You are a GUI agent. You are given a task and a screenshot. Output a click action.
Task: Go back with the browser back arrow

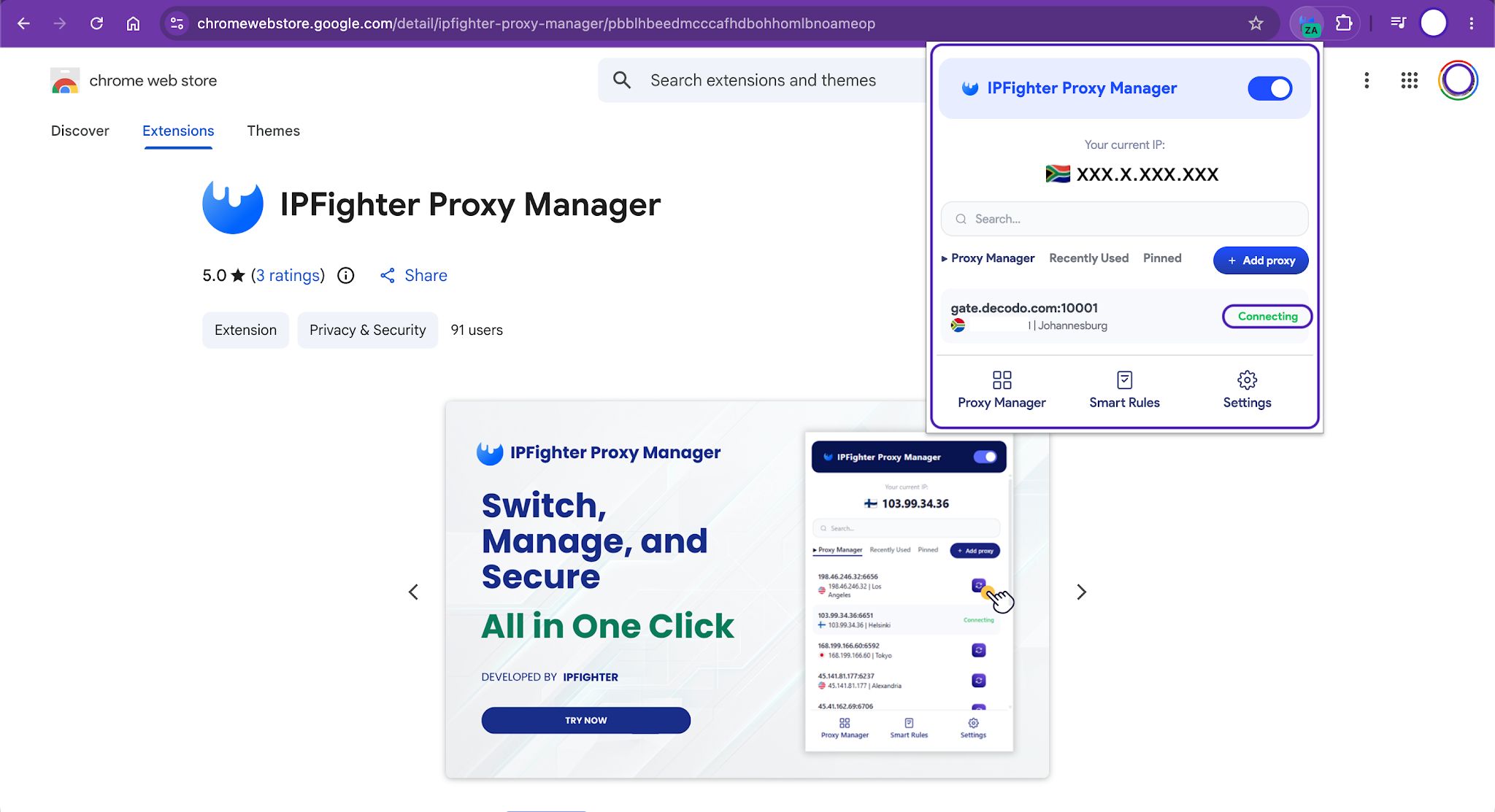coord(23,23)
